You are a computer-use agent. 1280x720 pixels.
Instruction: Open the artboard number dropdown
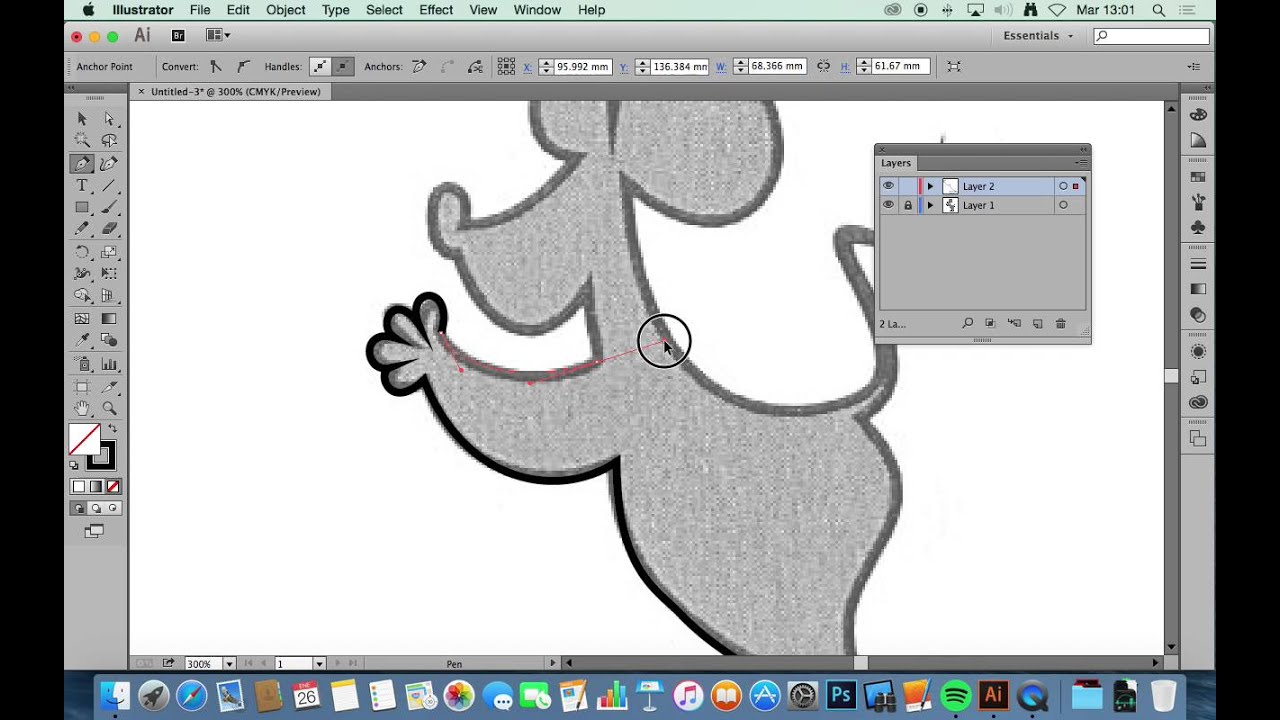click(319, 664)
